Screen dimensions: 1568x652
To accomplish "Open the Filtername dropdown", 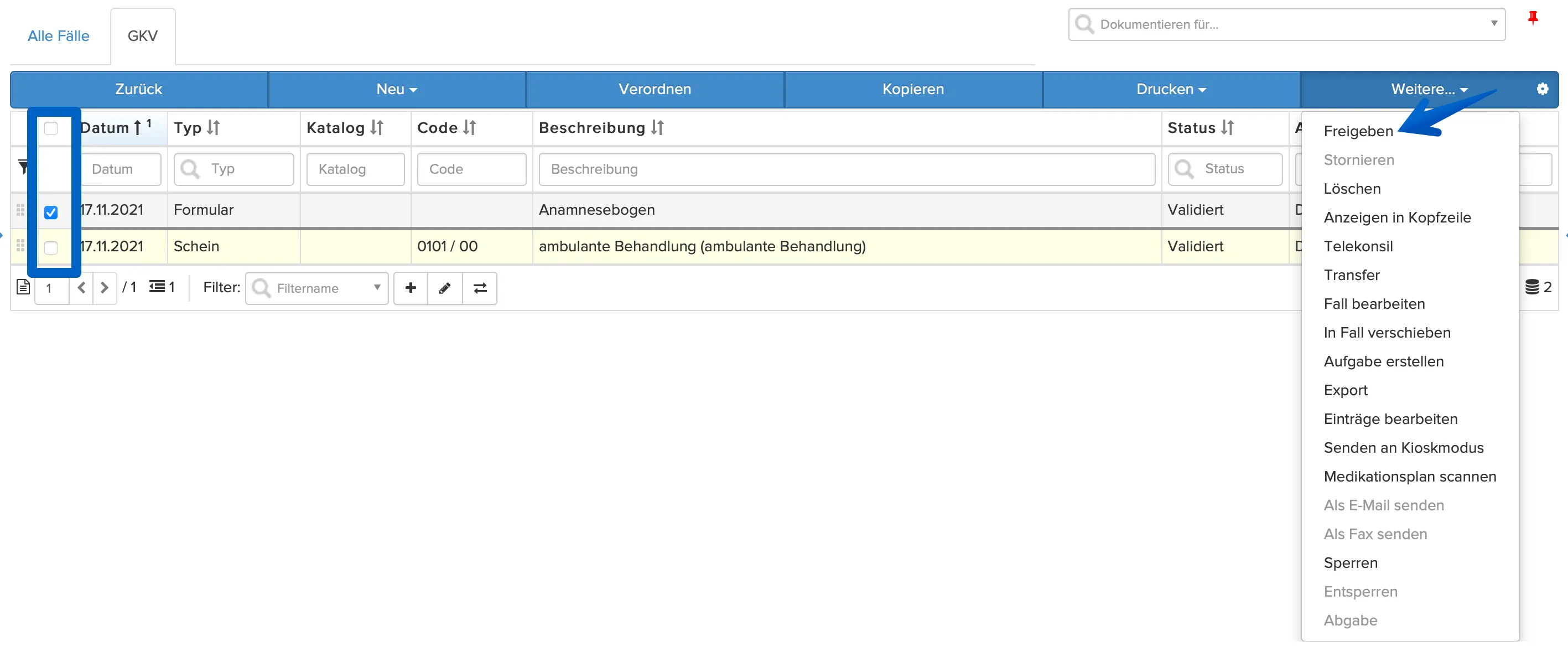I will pyautogui.click(x=317, y=288).
